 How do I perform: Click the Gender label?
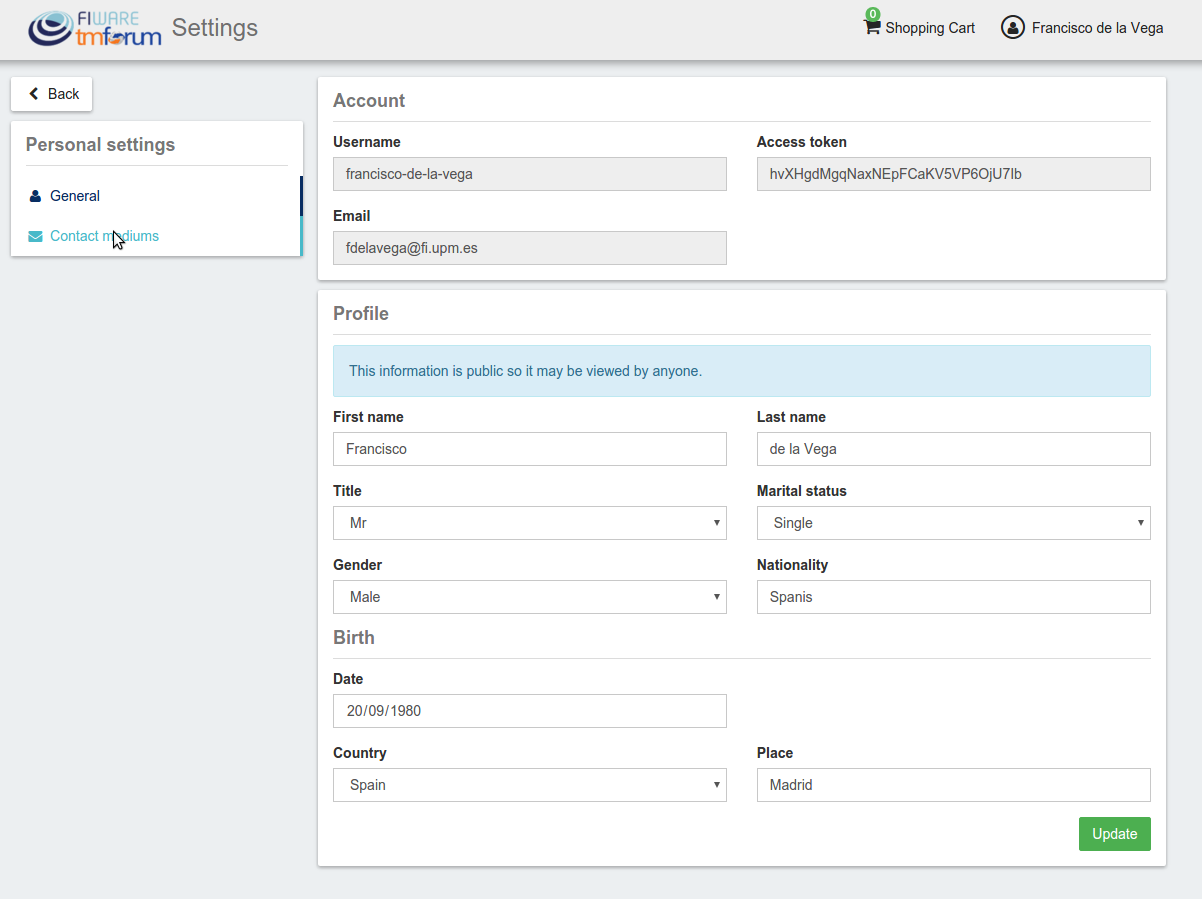click(x=358, y=565)
